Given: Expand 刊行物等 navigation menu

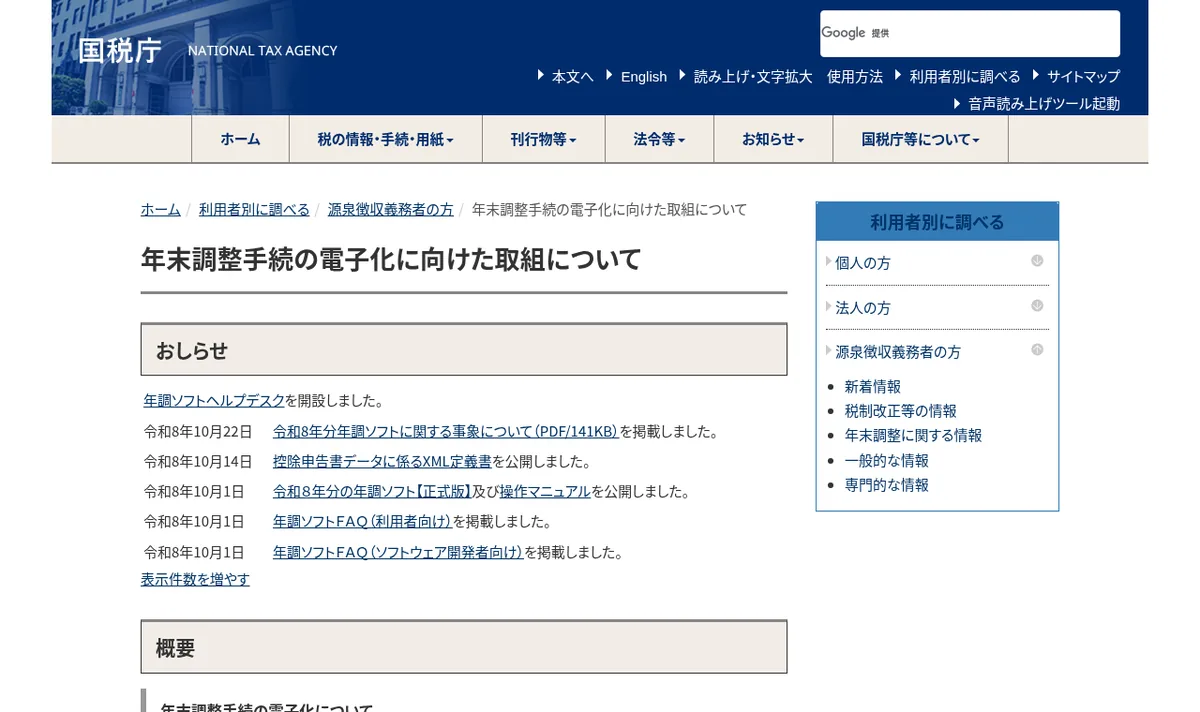Looking at the screenshot, I should [x=543, y=139].
